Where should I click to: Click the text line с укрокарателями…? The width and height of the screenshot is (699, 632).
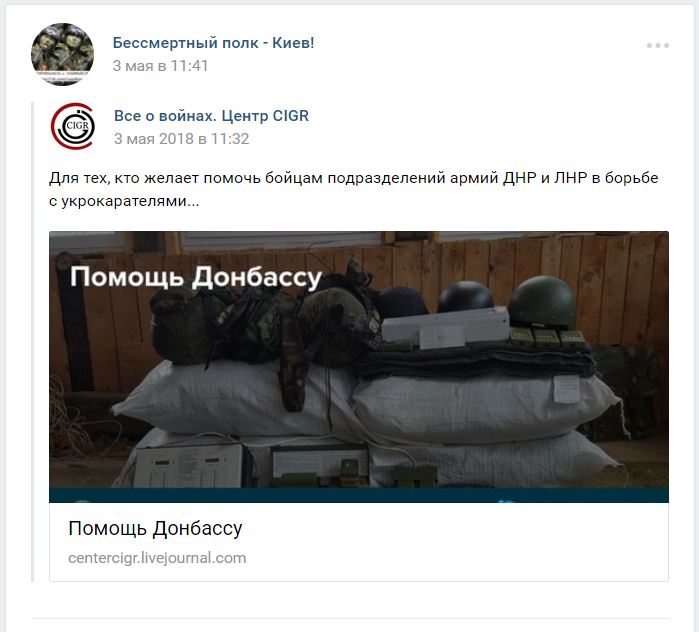[x=124, y=201]
